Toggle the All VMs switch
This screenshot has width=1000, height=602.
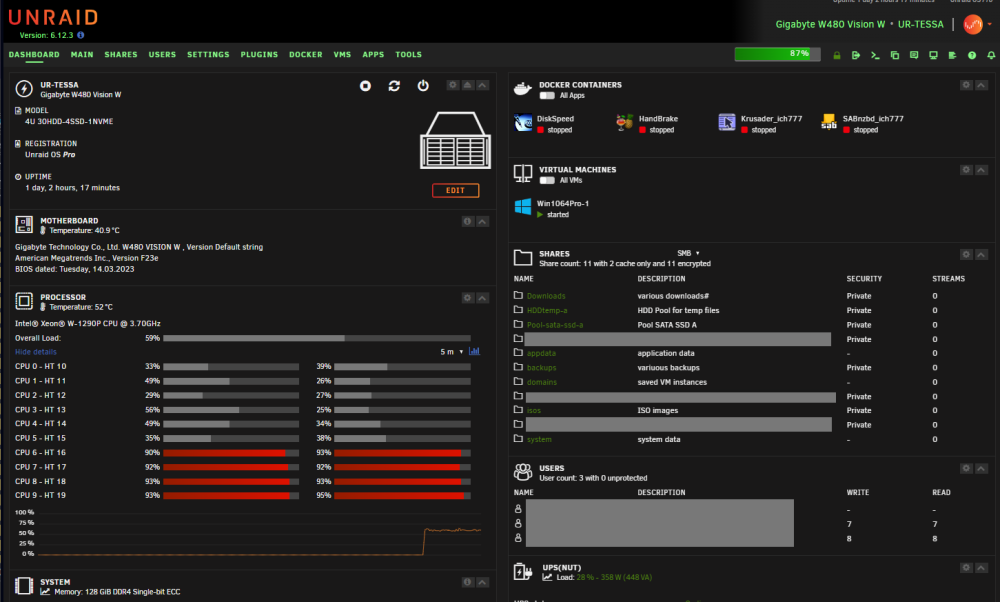[x=547, y=180]
